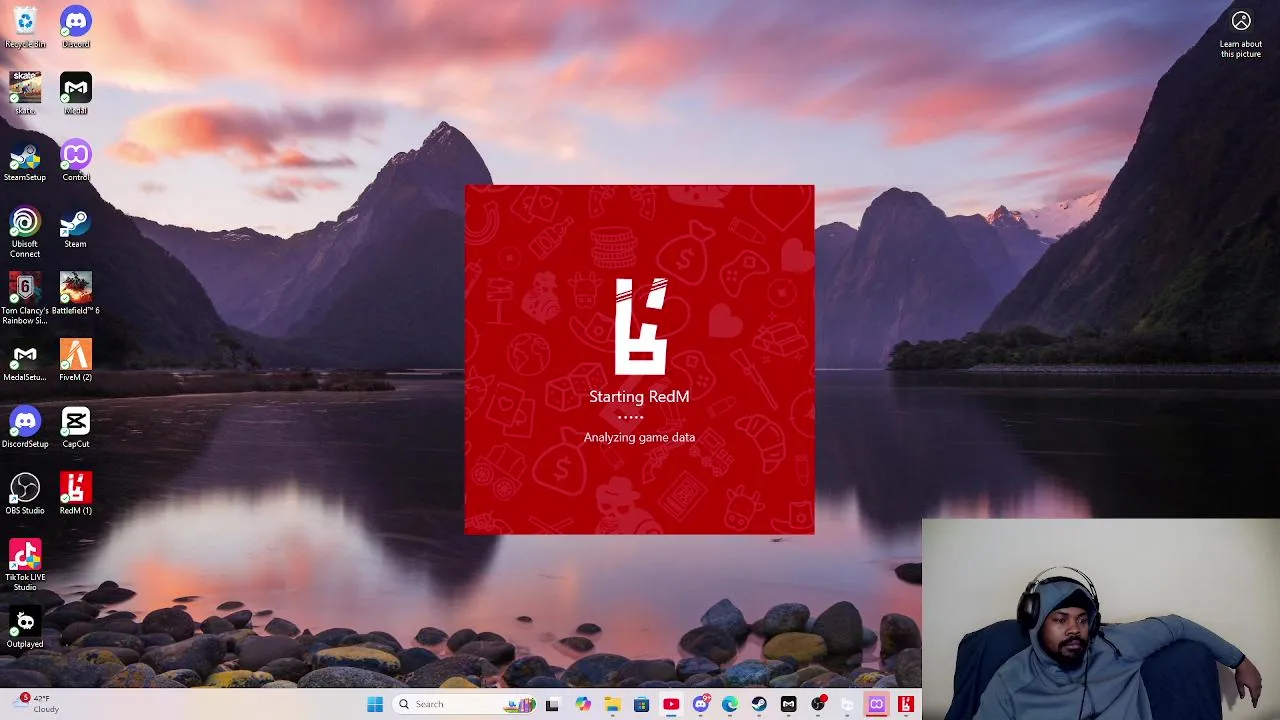The height and width of the screenshot is (720, 1280).
Task: Open Microsoft Store from the taskbar
Action: (641, 704)
